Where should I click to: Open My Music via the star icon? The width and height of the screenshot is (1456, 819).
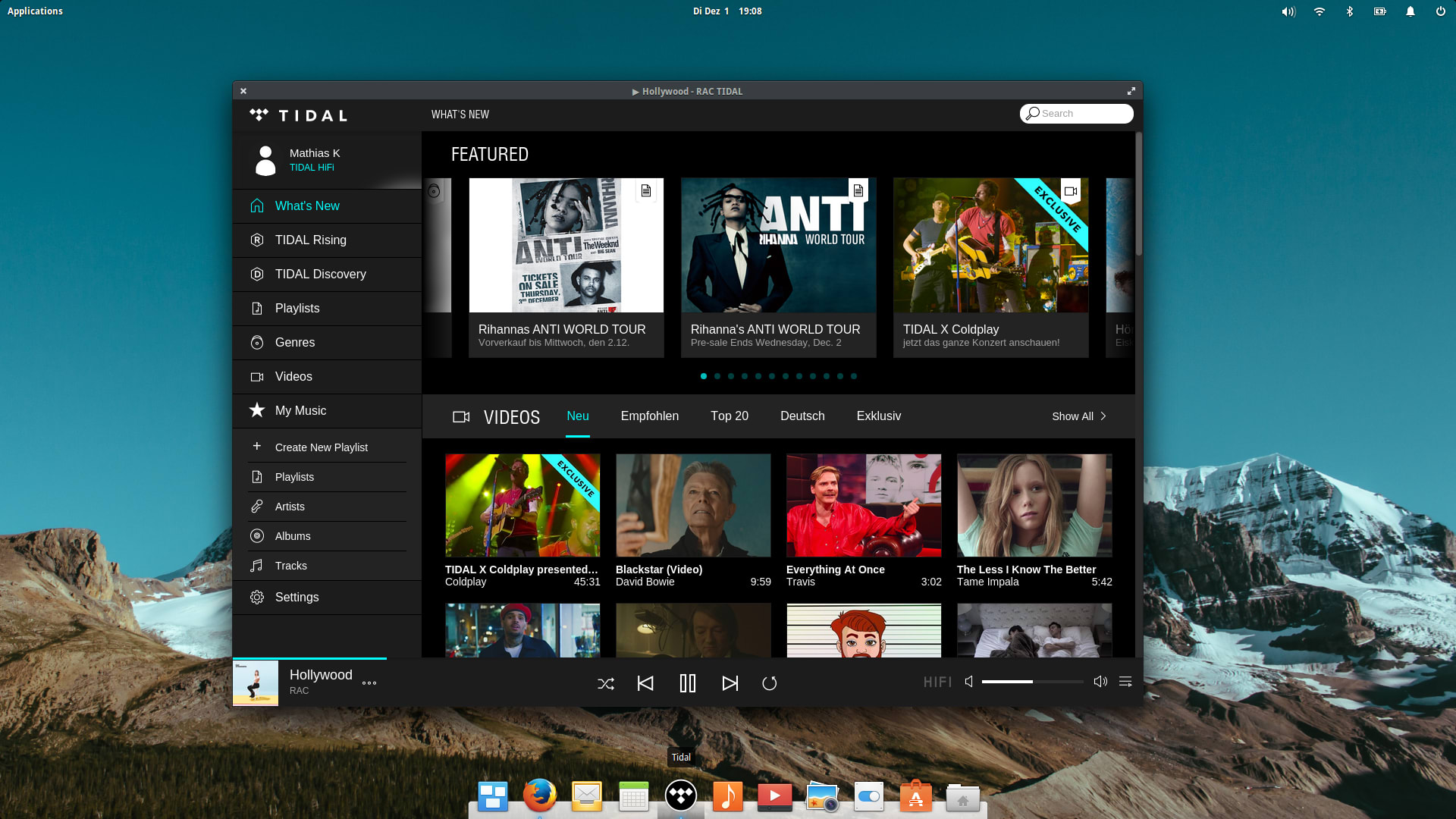(x=257, y=410)
